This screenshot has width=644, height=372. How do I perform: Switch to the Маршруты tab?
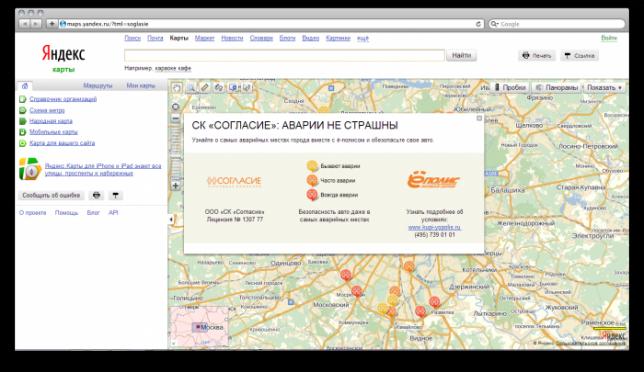point(98,86)
